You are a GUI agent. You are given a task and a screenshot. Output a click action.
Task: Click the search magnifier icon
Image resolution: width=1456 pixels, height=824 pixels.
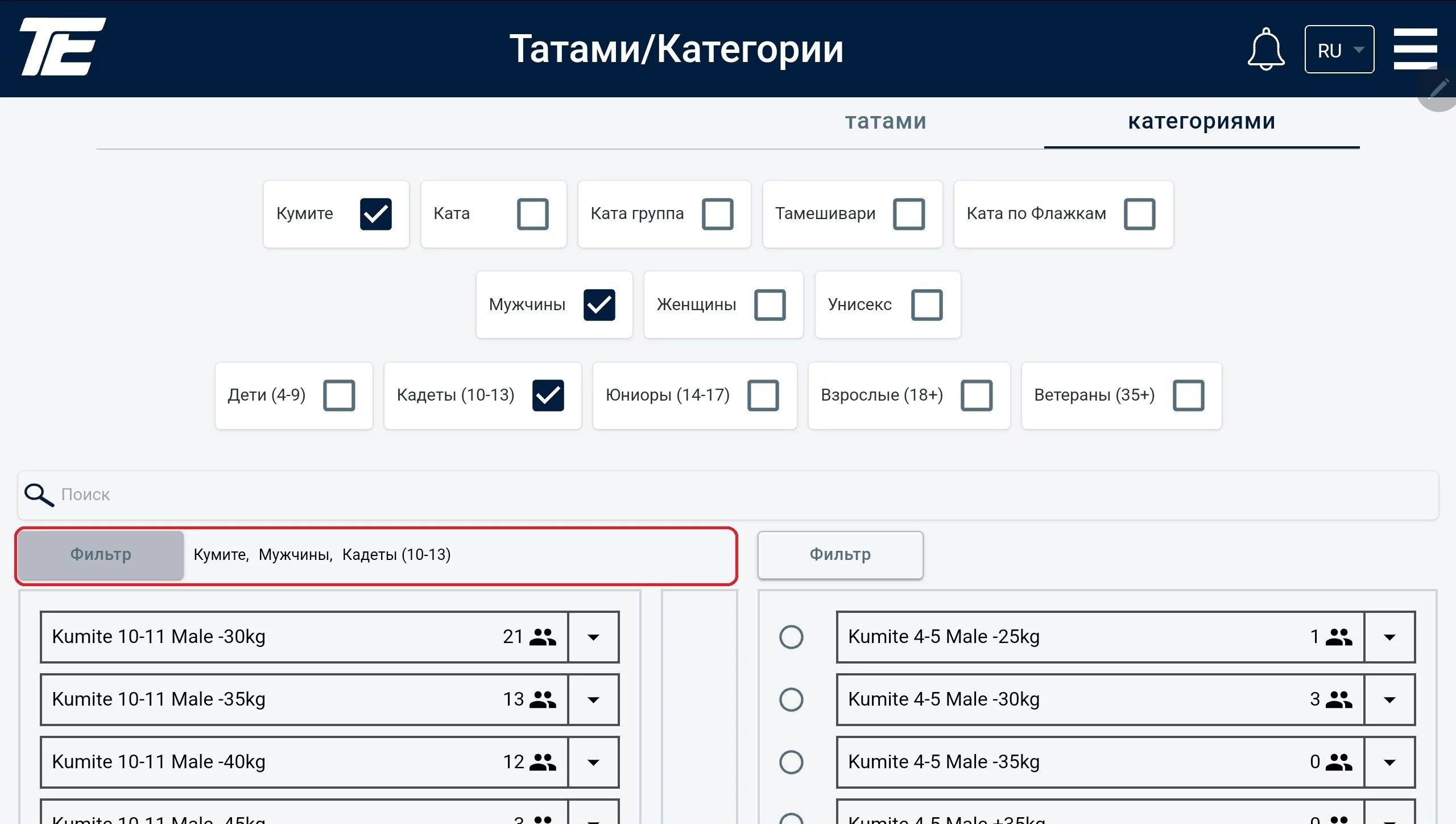click(39, 495)
